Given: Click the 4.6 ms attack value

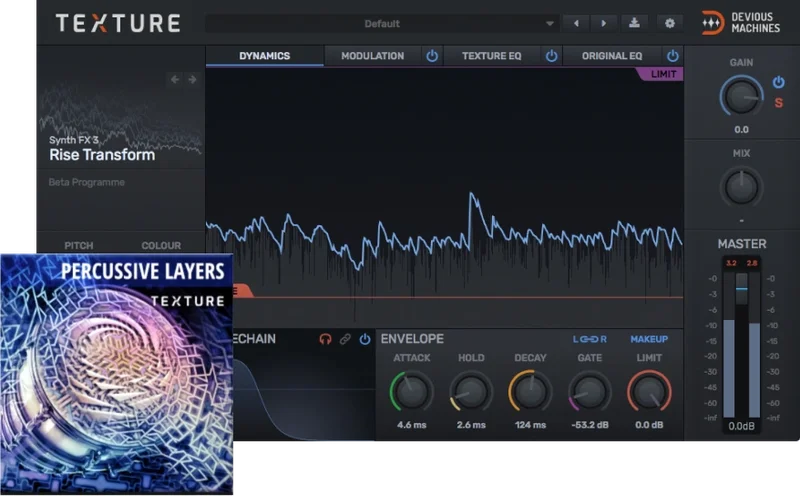Looking at the screenshot, I should (411, 425).
